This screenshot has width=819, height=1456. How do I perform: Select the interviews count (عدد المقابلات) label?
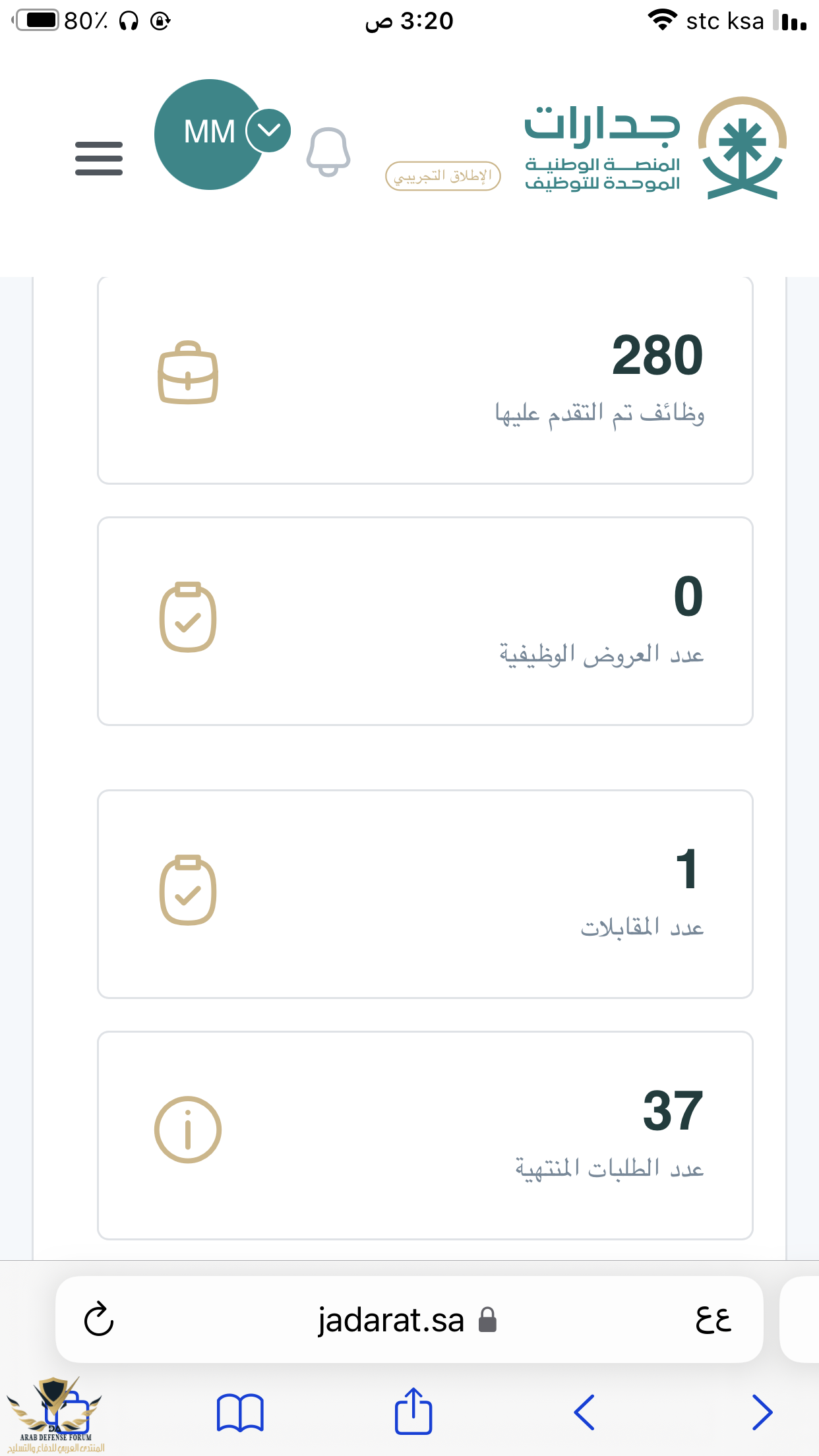pyautogui.click(x=642, y=928)
